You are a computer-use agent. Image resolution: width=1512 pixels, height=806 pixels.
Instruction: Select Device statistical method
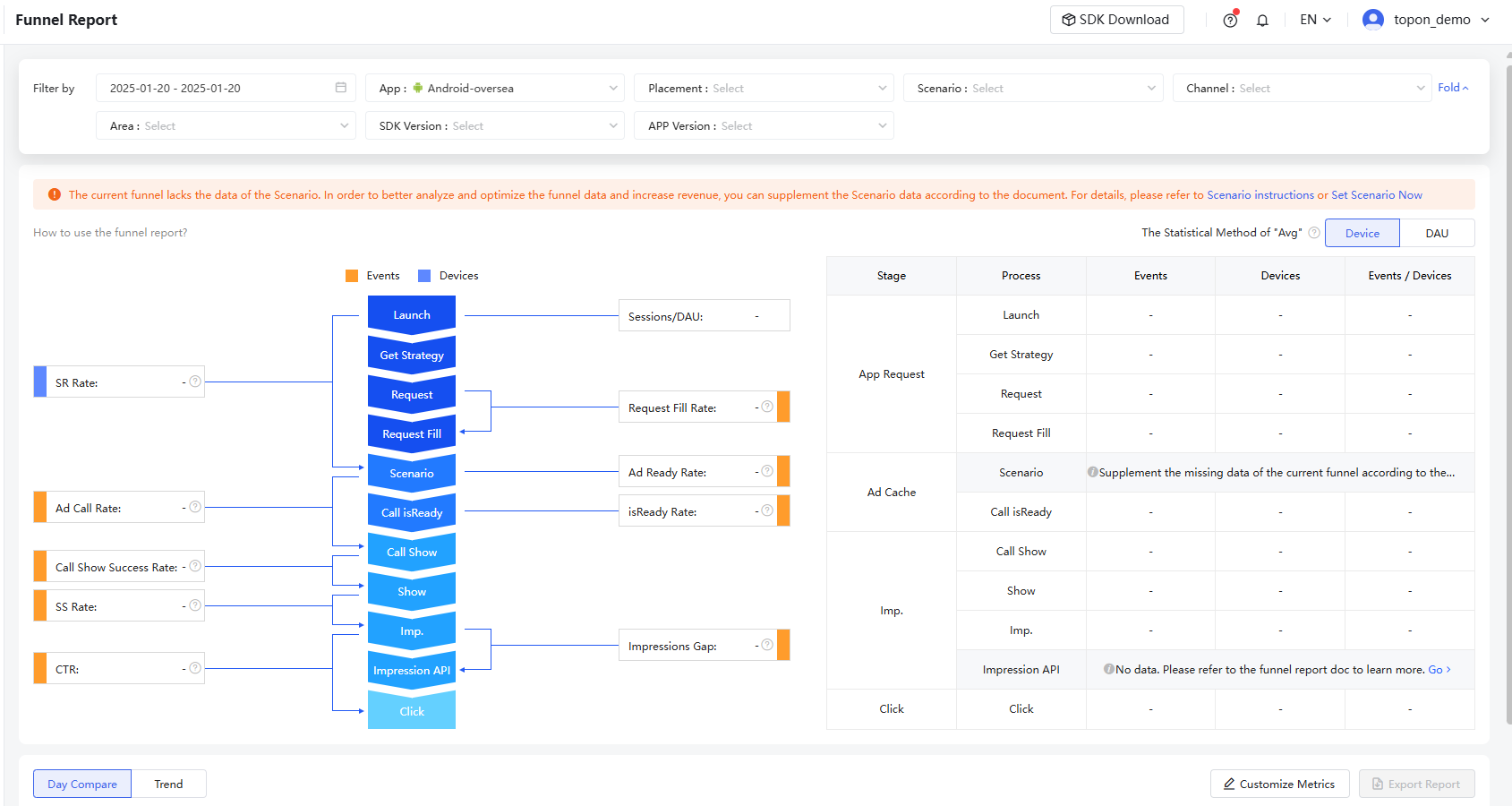click(1362, 232)
